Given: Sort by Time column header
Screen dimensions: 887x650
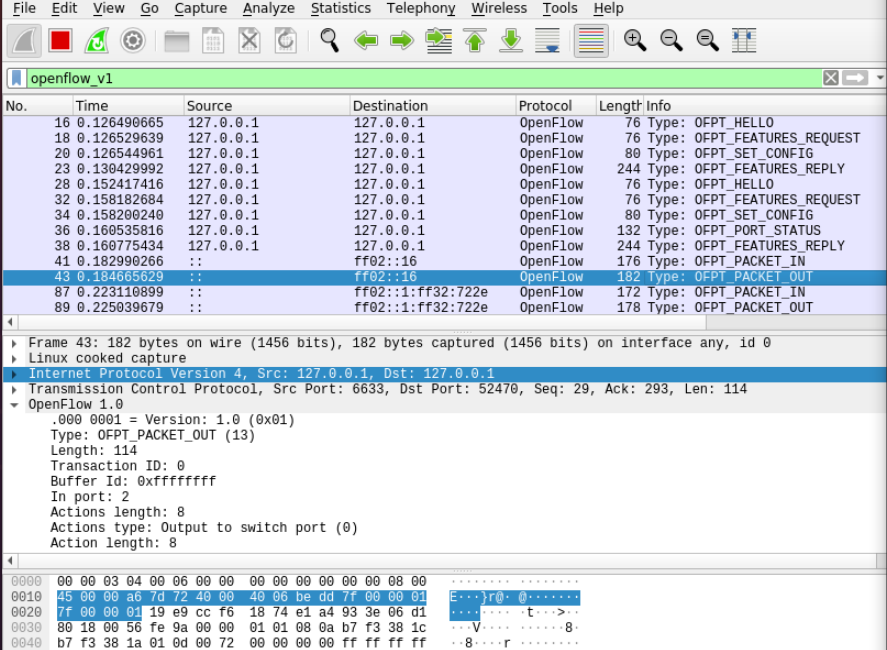Looking at the screenshot, I should (x=128, y=106).
